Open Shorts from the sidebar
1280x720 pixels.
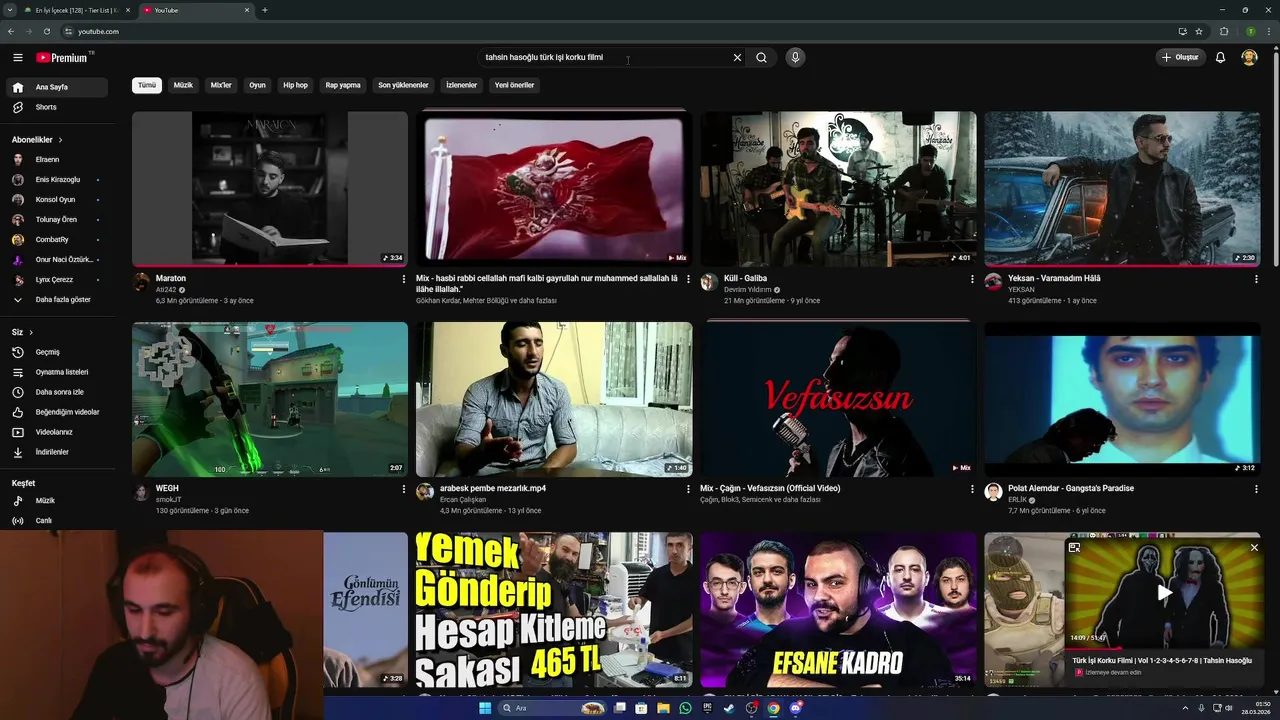(x=55, y=107)
